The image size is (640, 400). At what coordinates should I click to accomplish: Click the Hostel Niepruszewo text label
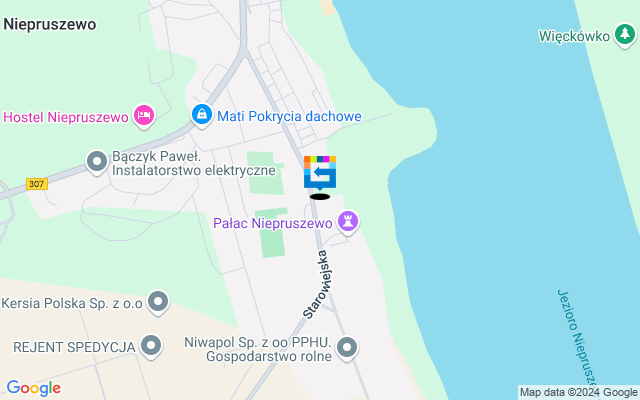[x=66, y=118]
